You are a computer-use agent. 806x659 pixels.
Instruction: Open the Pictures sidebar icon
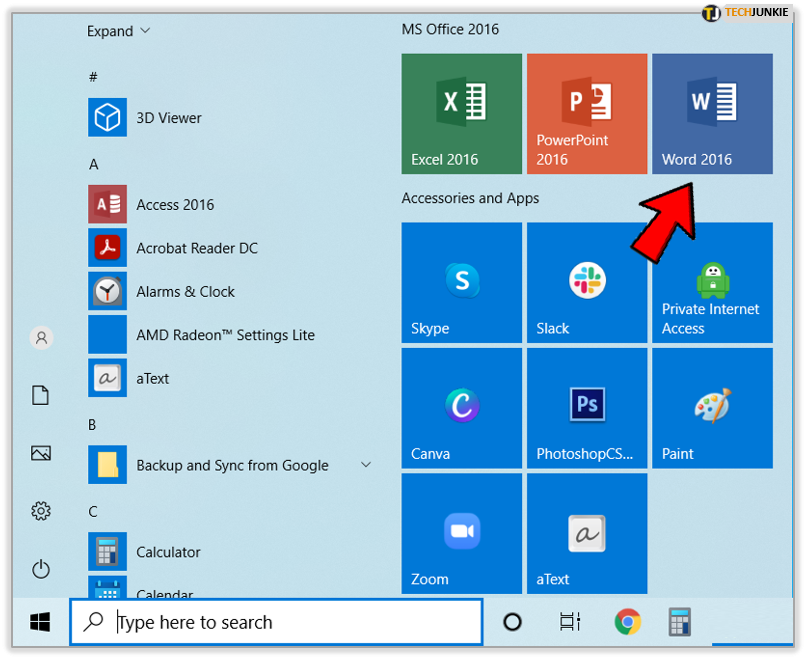point(41,453)
